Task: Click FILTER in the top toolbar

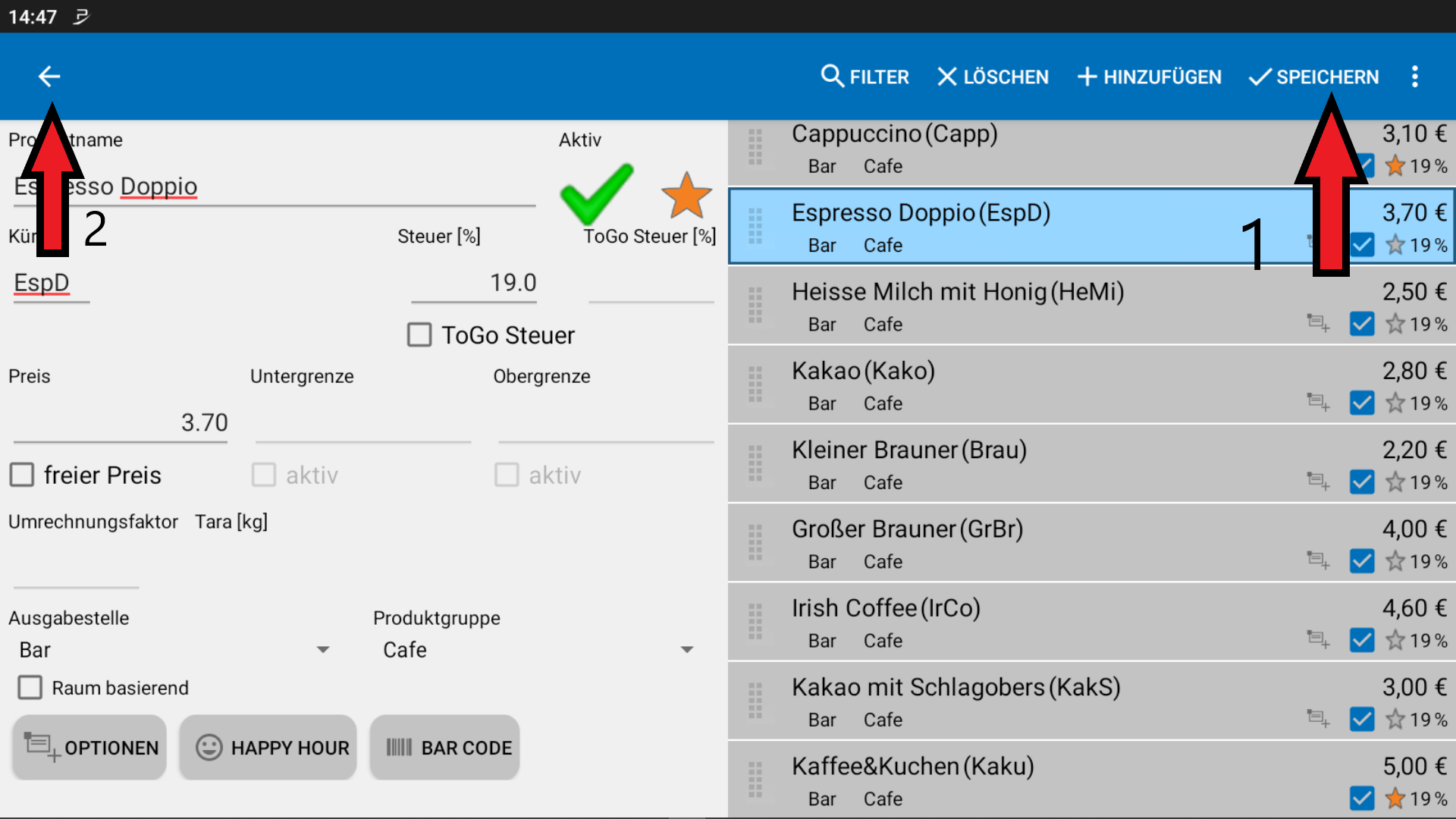Action: 864,77
